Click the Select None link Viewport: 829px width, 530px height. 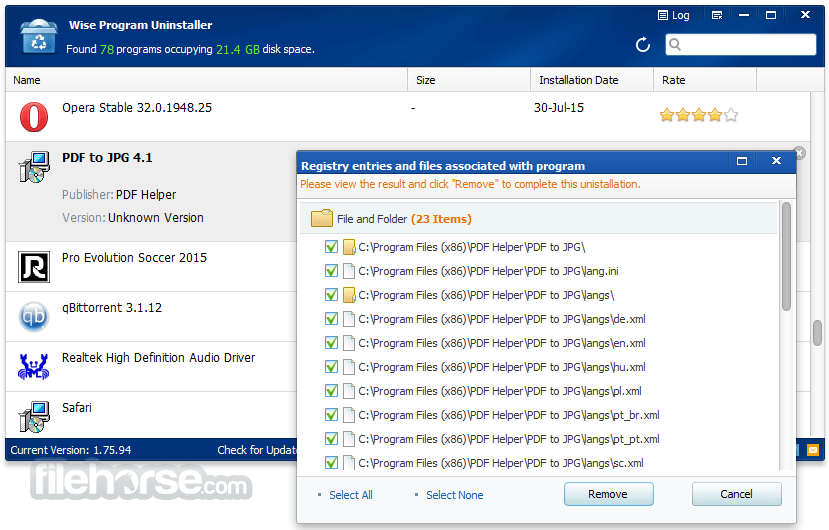click(455, 495)
